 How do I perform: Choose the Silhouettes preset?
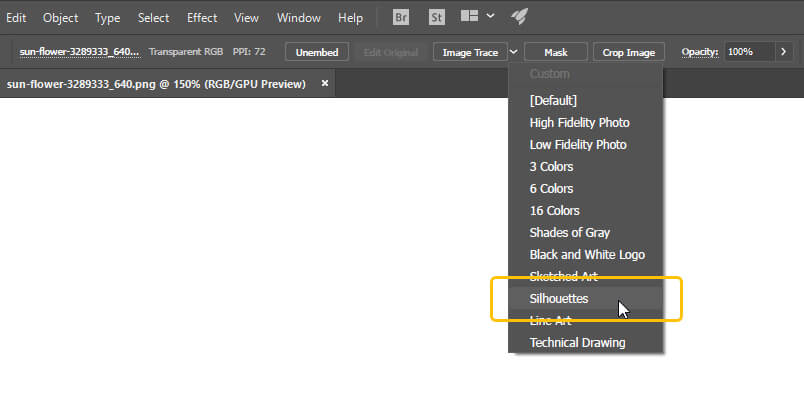click(586, 298)
